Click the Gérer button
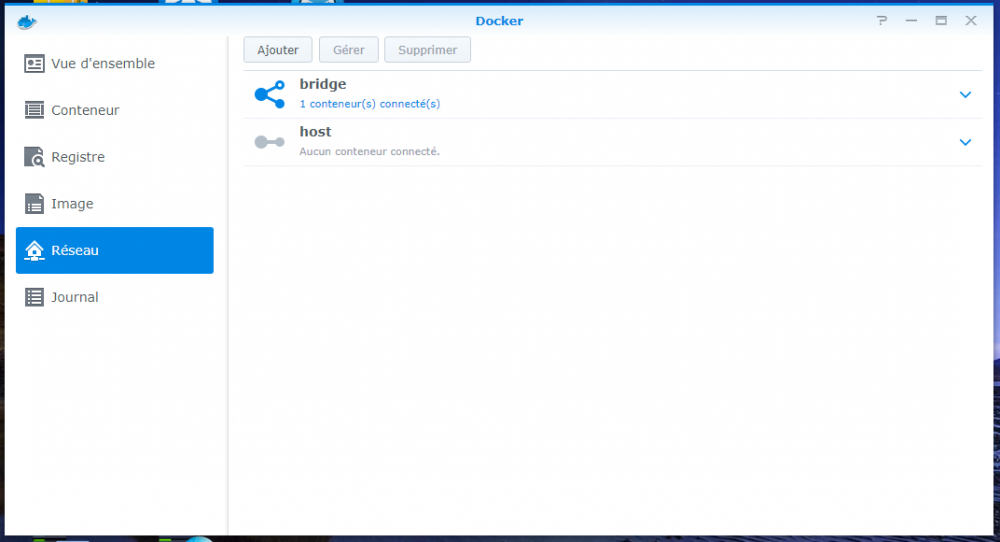The image size is (1000, 542). 349,50
